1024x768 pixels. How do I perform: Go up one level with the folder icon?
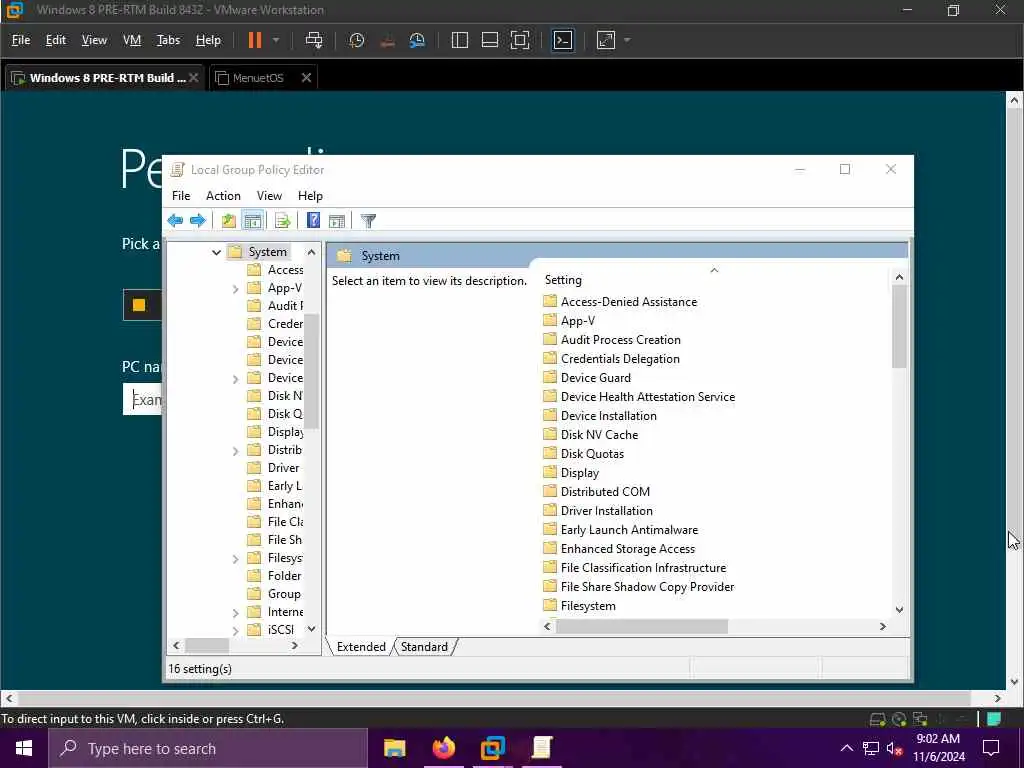click(x=228, y=221)
